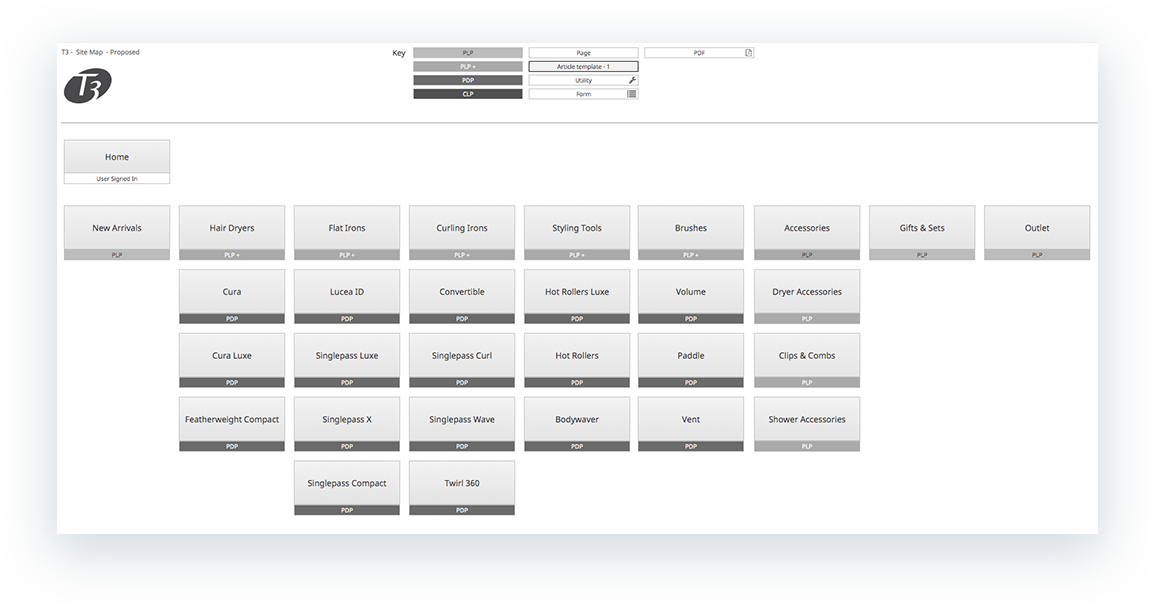Screen dimensions: 1155x606
Task: Click the Flat Irons node
Action: [x=346, y=227]
